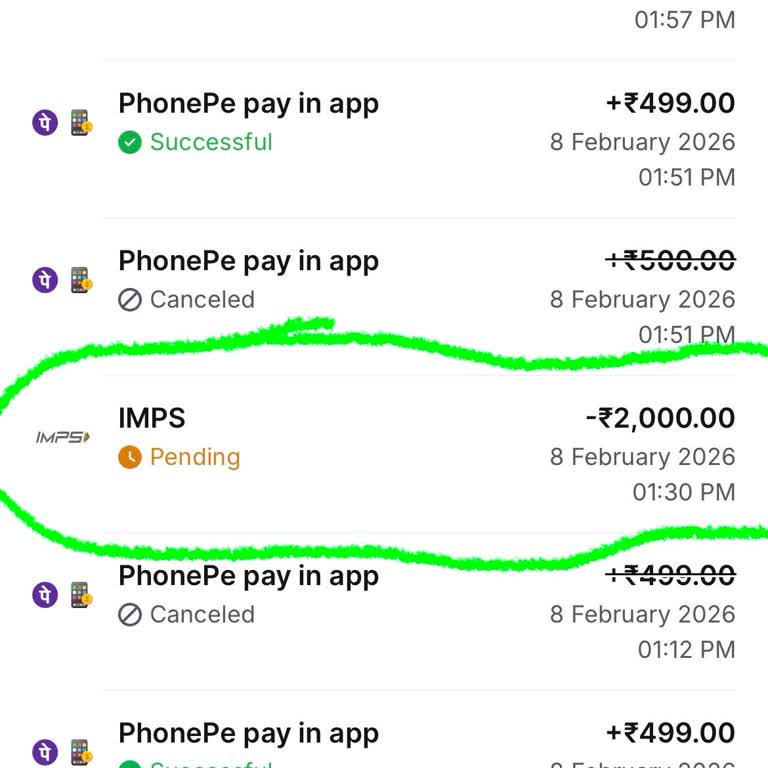Click the orange Pending clock icon
The width and height of the screenshot is (768, 768).
(130, 458)
